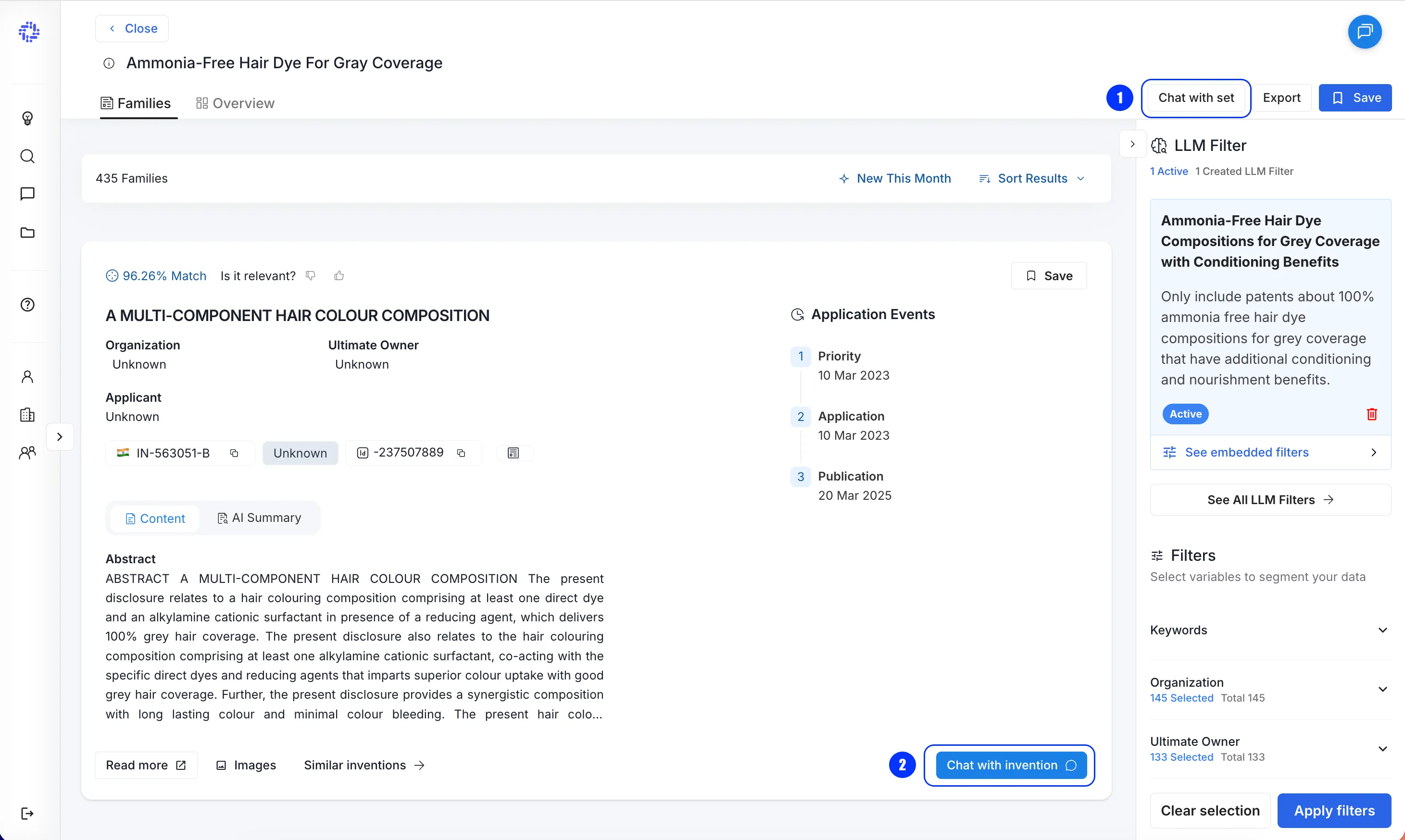The image size is (1405, 840).
Task: Collapse the LLM Filter right panel
Action: (x=1132, y=144)
